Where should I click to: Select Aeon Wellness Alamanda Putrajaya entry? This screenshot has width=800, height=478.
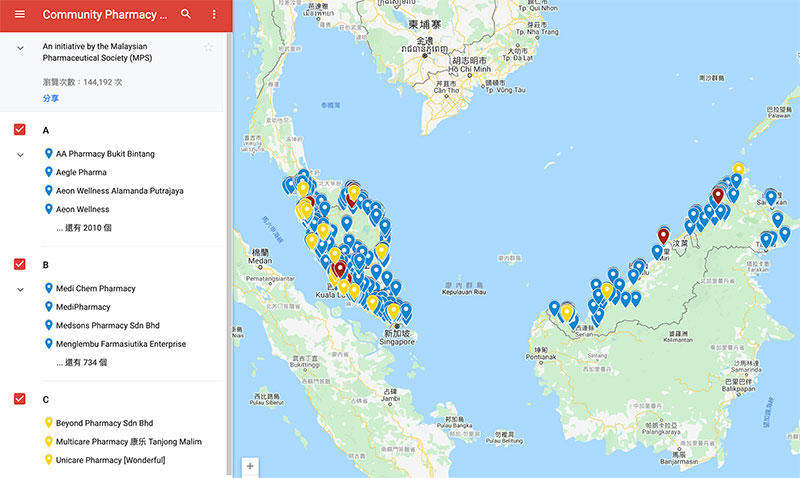(119, 191)
